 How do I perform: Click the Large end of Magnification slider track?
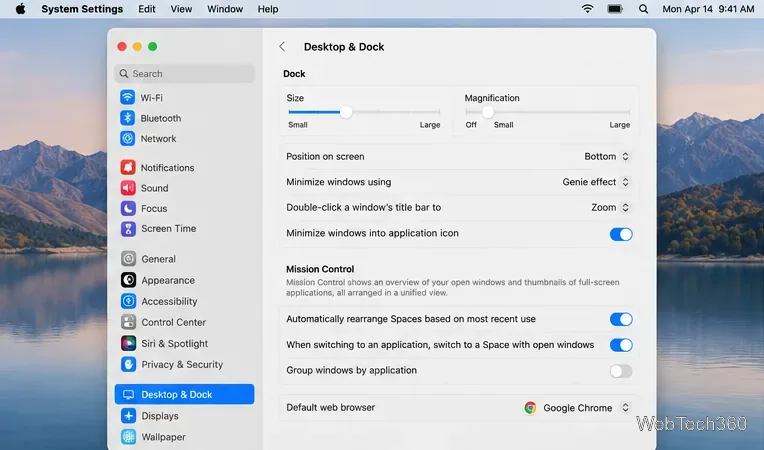coord(628,112)
